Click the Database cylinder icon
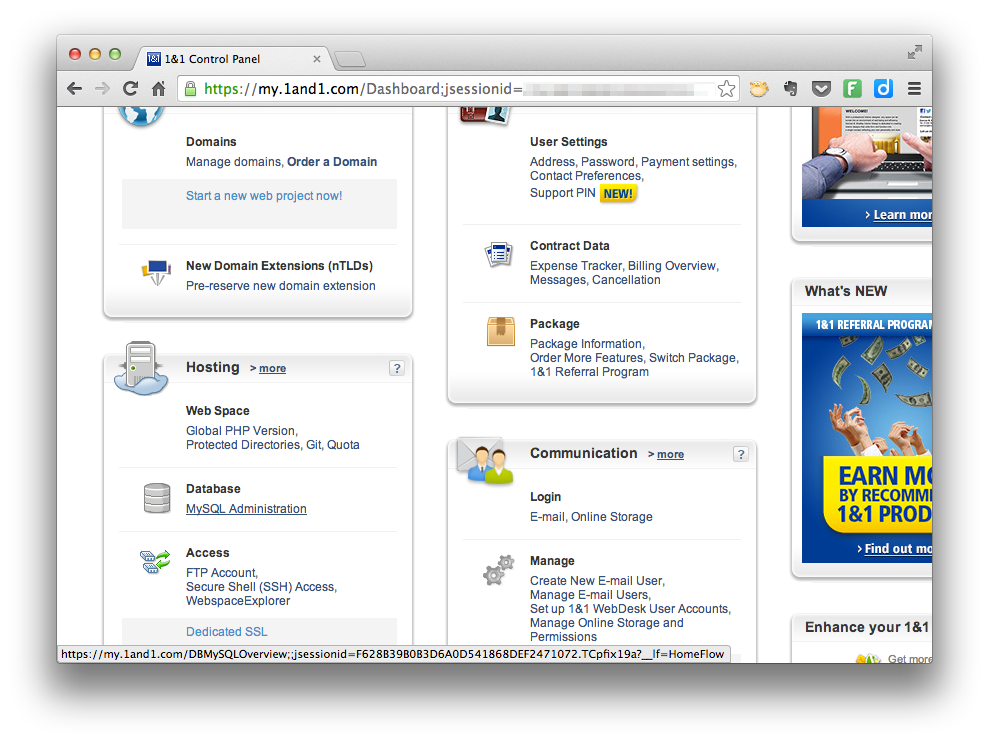Screen dimensions: 989x742 (157, 498)
